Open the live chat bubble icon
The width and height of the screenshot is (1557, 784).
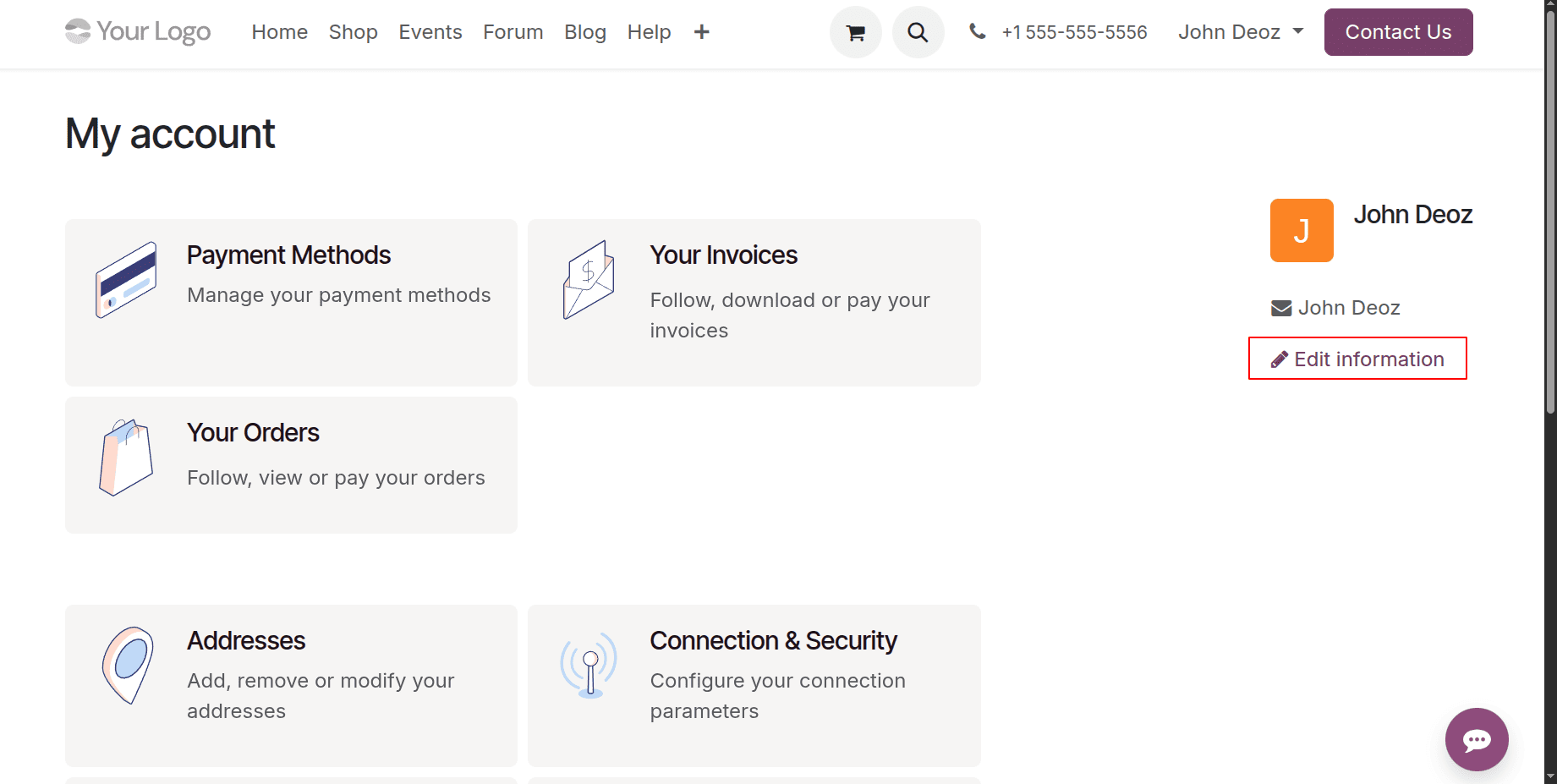[x=1477, y=739]
